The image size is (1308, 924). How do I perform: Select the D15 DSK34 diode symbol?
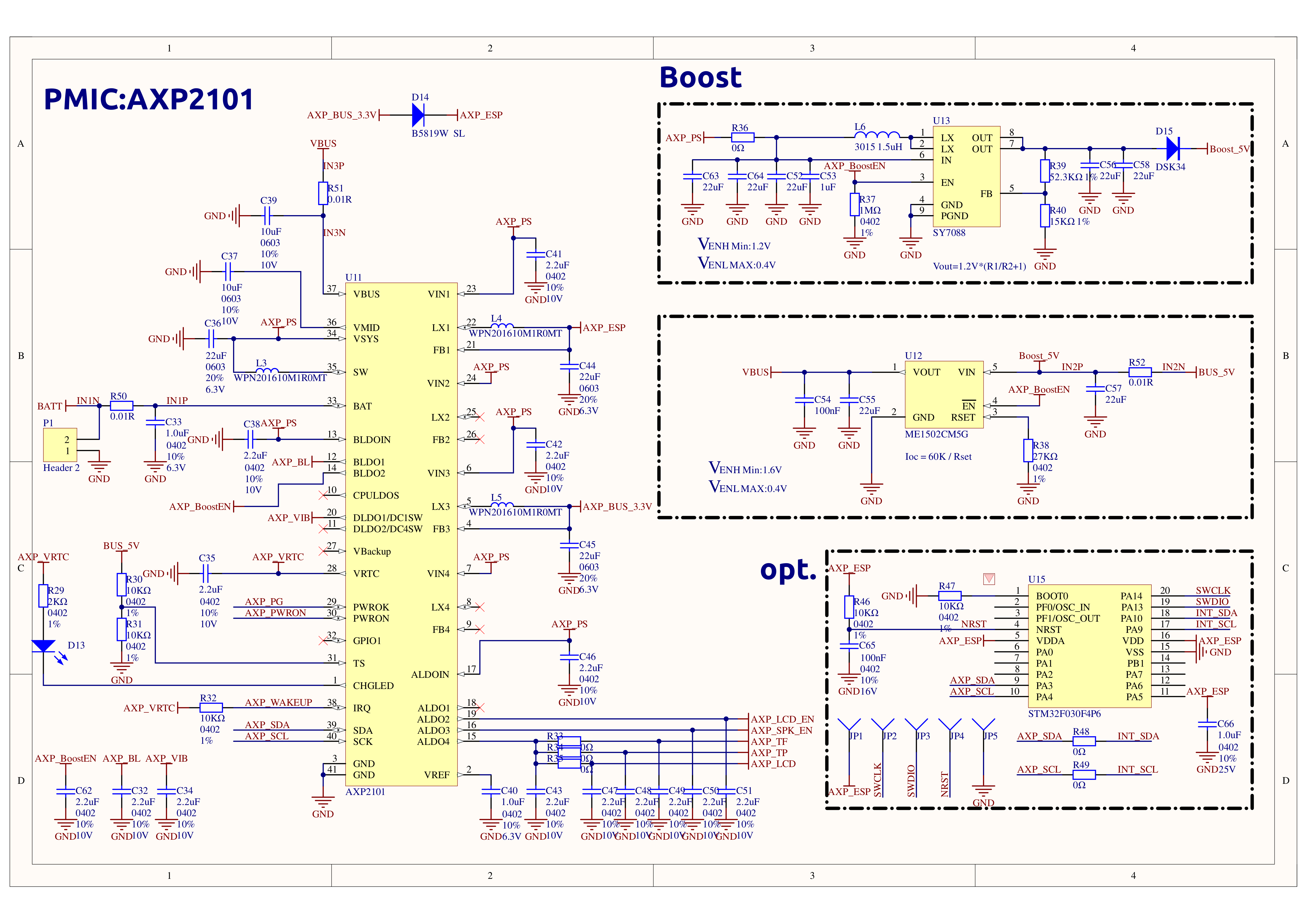(x=1172, y=149)
